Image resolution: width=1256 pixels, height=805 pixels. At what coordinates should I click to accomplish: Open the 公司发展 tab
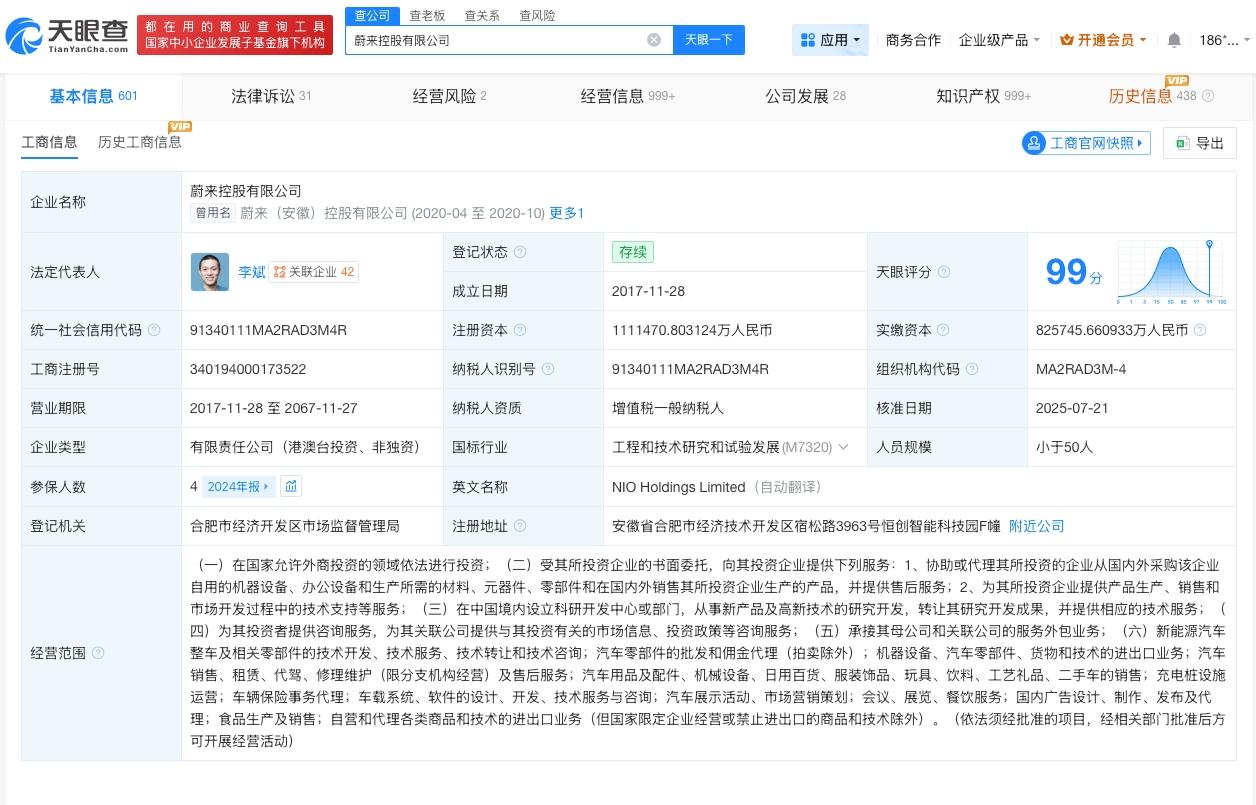click(805, 96)
